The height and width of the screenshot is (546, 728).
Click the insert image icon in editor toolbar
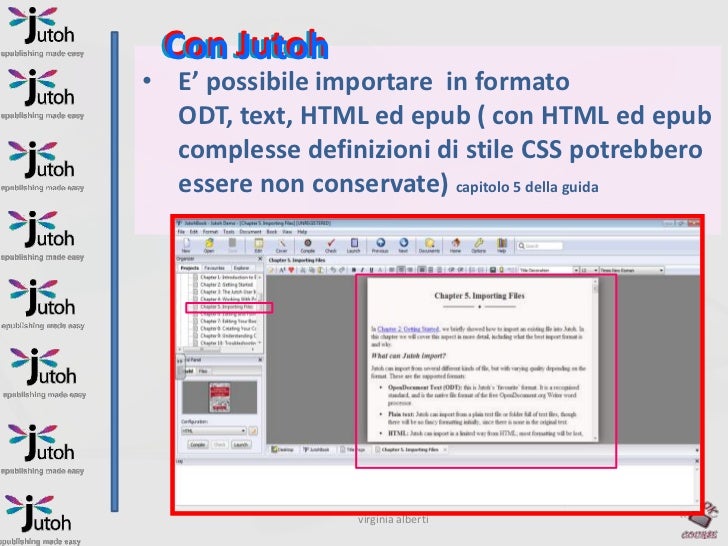493,270
